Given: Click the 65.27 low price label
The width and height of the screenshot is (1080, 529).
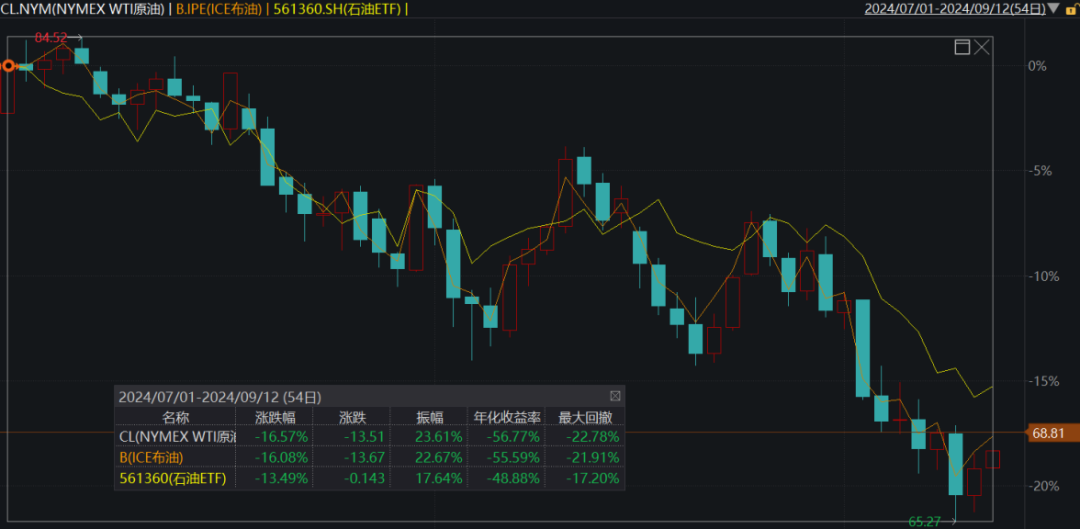Looking at the screenshot, I should 925,522.
